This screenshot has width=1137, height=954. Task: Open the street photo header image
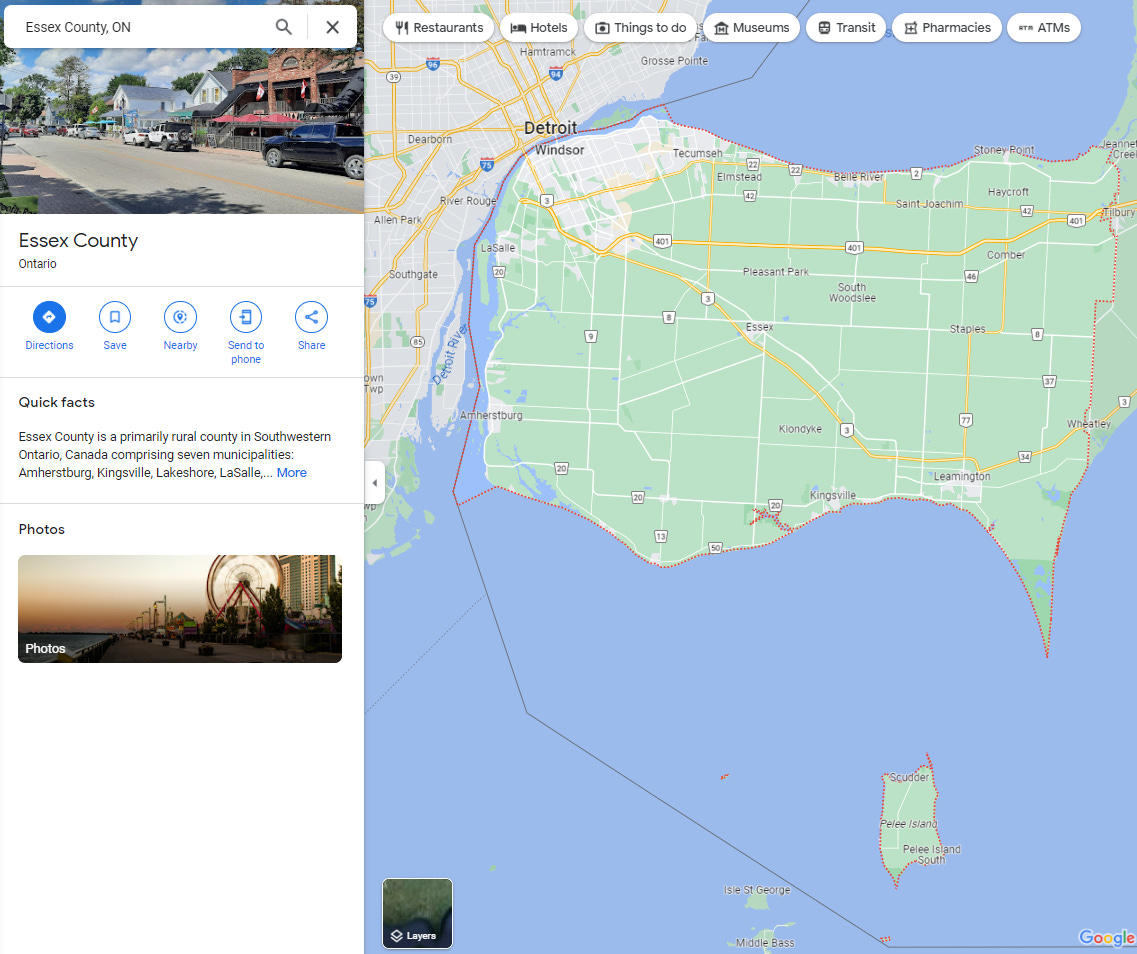[x=182, y=130]
